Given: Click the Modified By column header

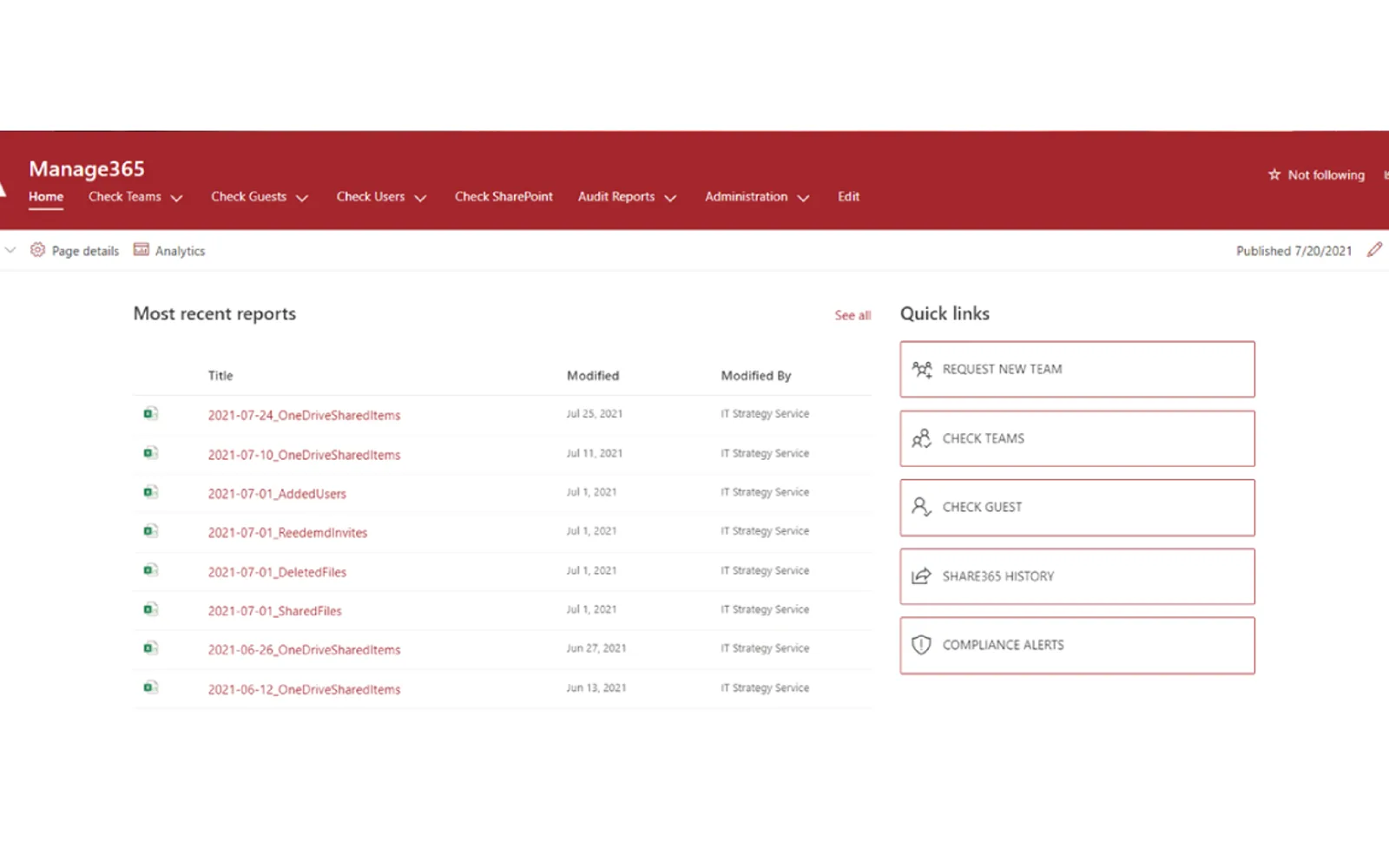Looking at the screenshot, I should 756,376.
